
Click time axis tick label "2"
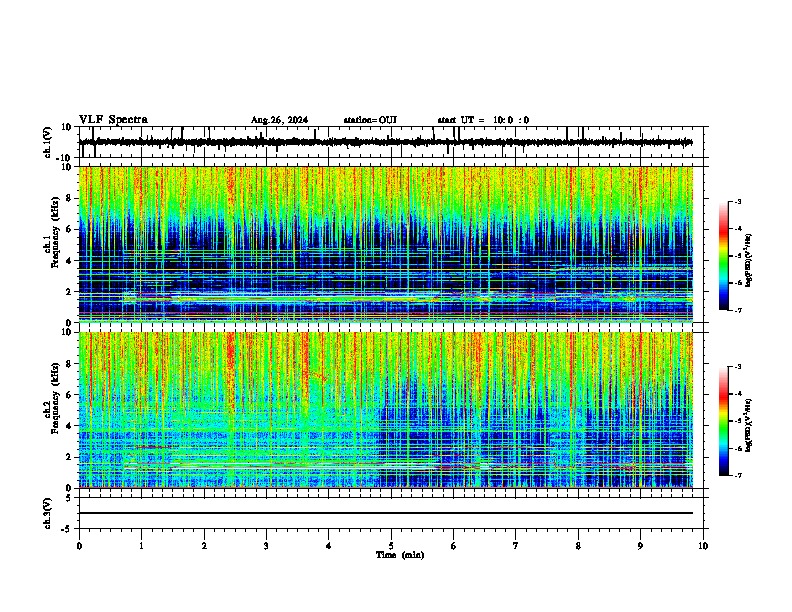(204, 546)
